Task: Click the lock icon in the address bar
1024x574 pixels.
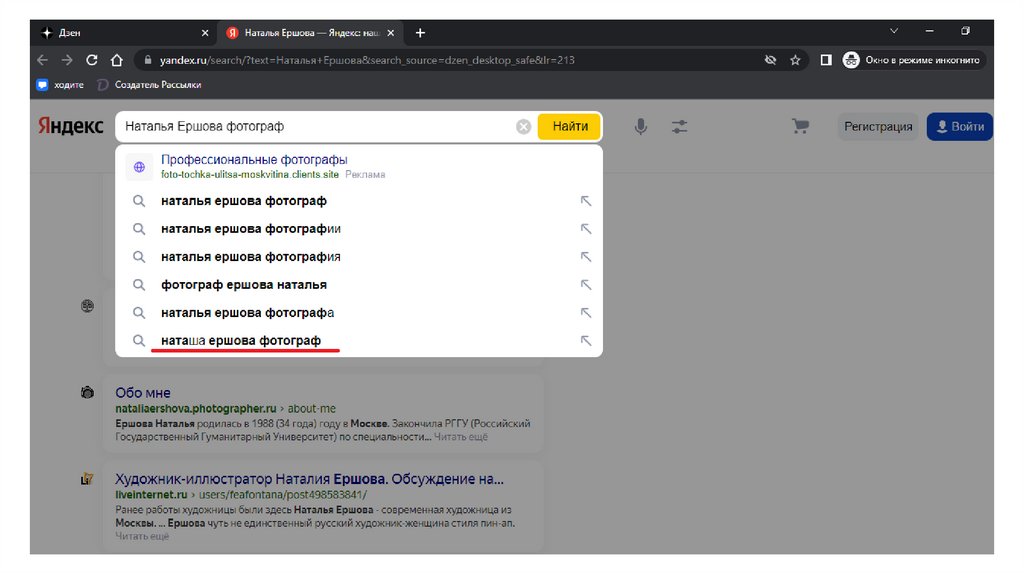Action: pos(148,60)
